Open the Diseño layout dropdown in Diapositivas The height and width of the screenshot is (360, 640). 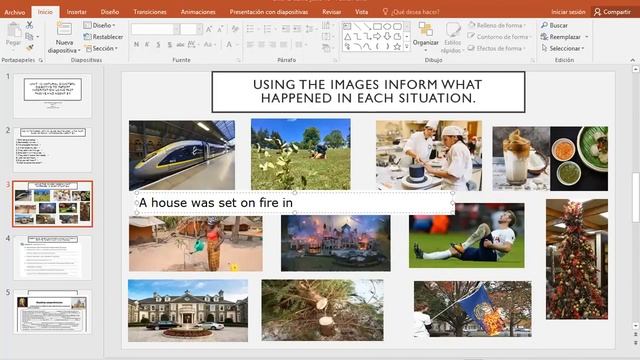[99, 25]
